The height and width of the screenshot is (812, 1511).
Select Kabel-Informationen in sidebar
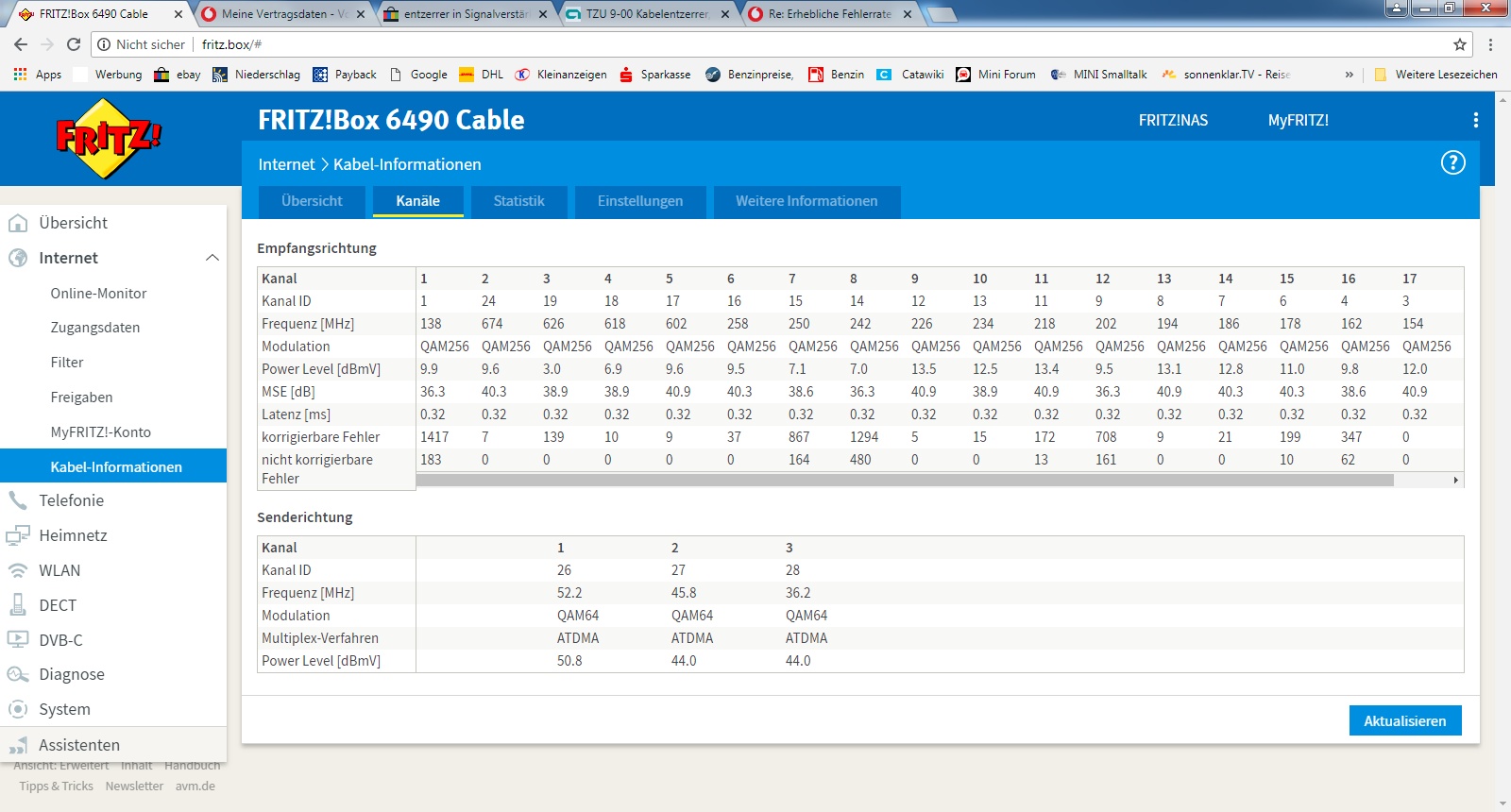click(x=113, y=466)
